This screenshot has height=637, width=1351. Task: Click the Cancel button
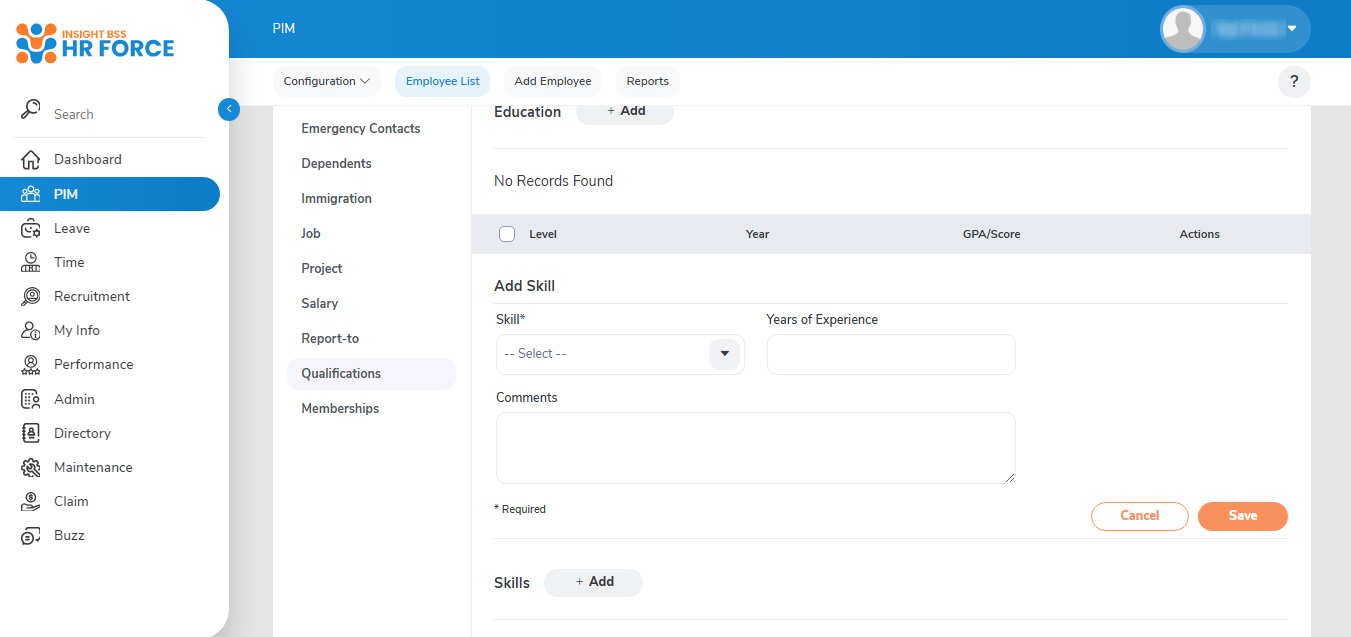click(x=1139, y=516)
